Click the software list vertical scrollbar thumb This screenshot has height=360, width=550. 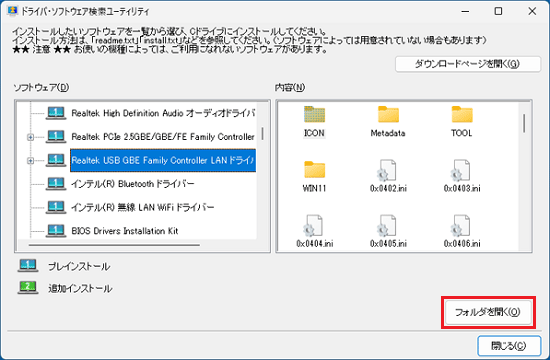(x=262, y=134)
